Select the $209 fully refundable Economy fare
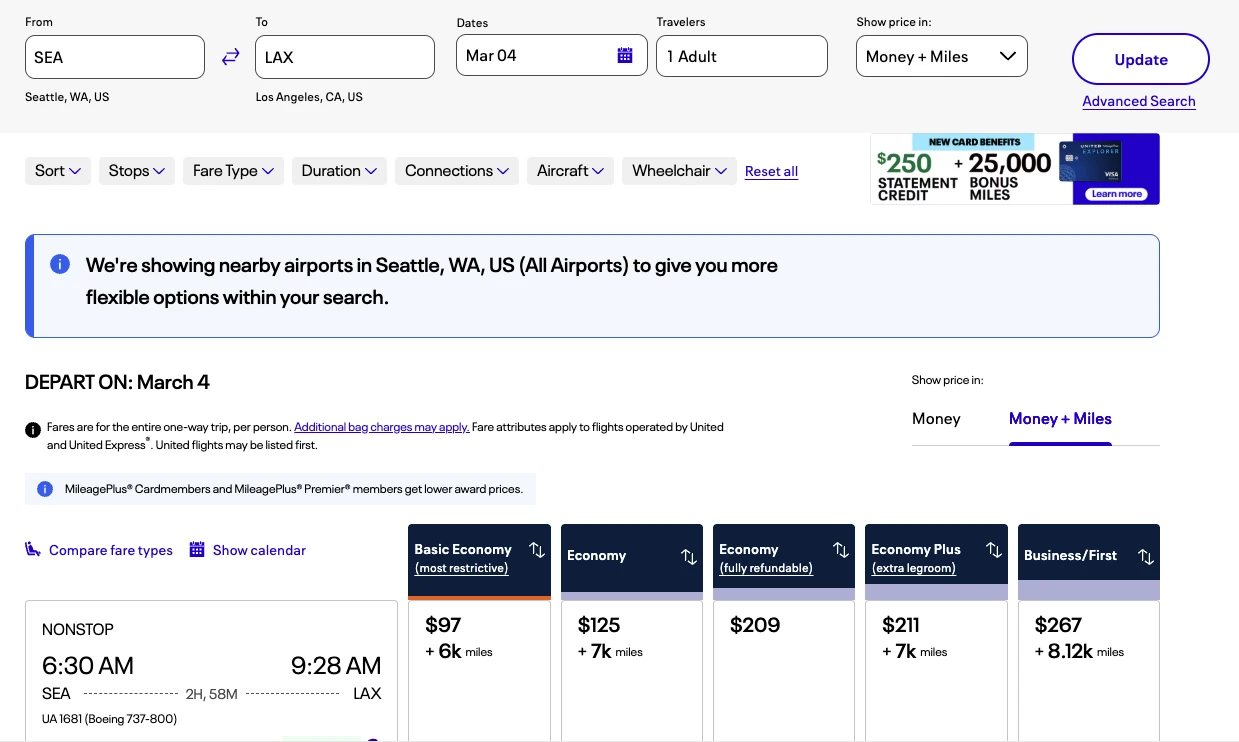 (784, 671)
